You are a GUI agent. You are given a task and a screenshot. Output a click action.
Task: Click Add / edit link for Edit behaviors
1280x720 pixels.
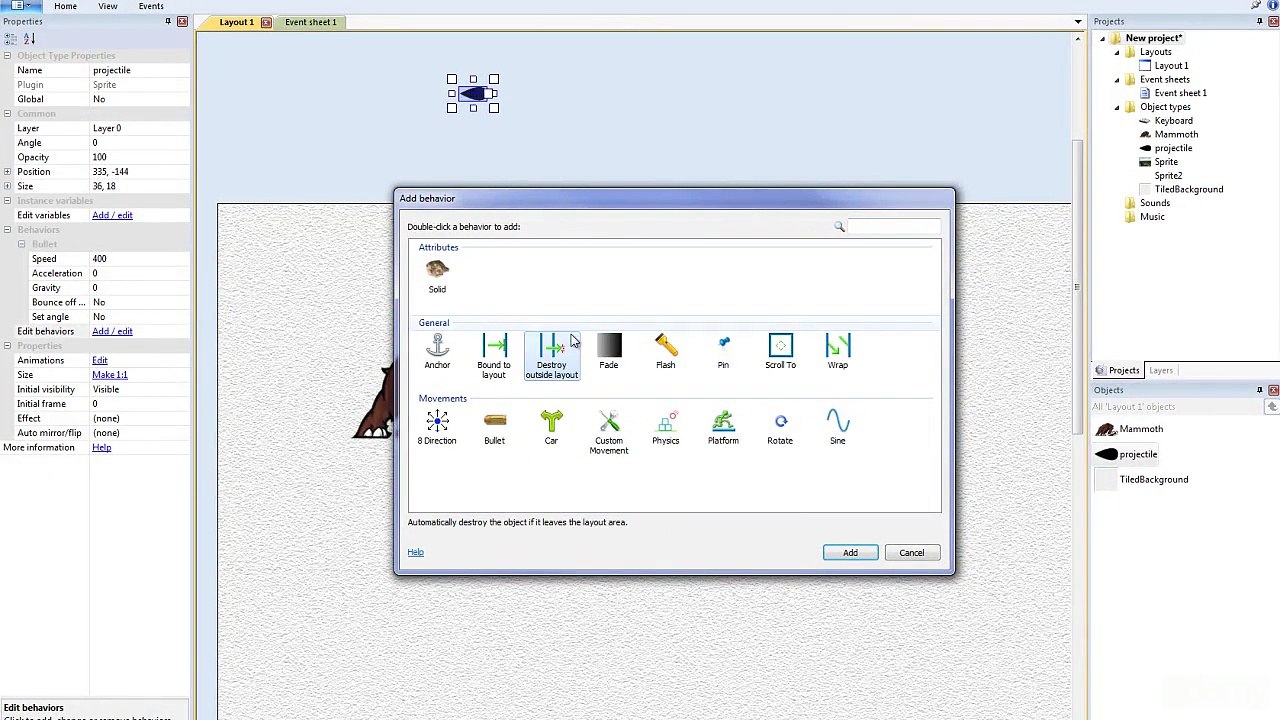(112, 332)
